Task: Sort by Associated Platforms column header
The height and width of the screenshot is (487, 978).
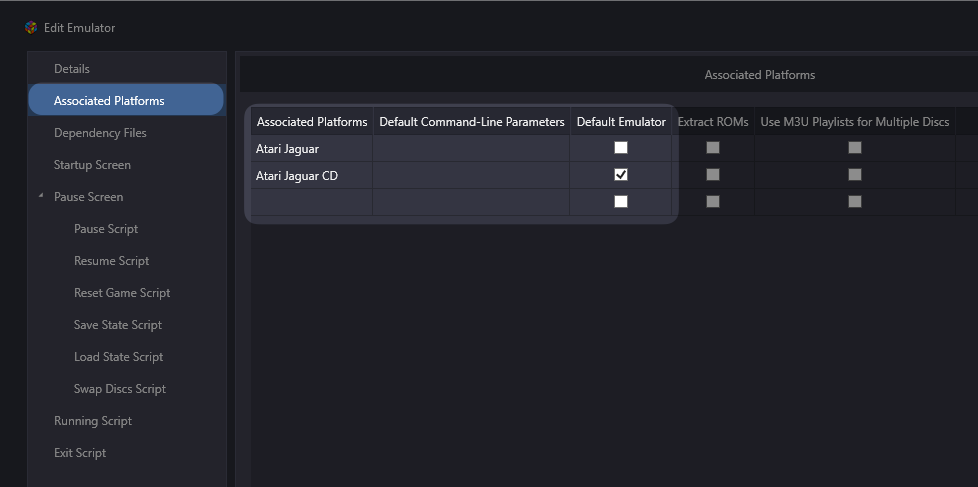Action: [312, 122]
